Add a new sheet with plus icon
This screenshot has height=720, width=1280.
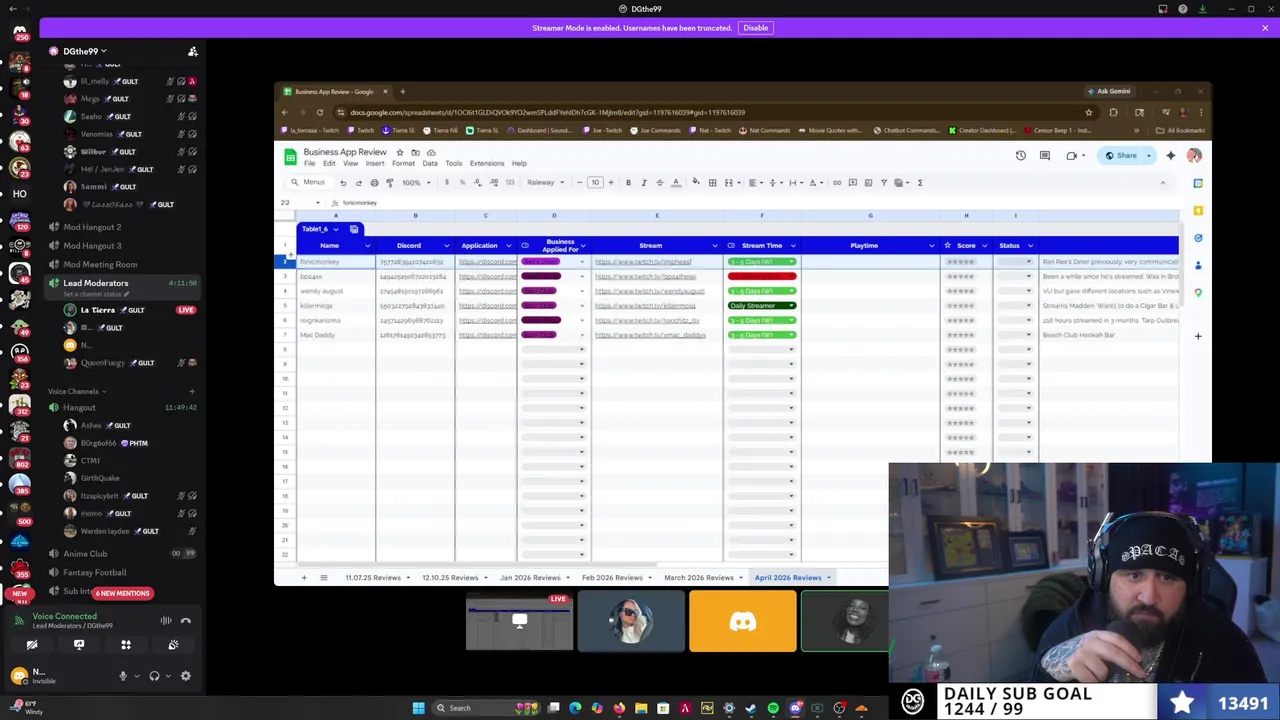(304, 578)
